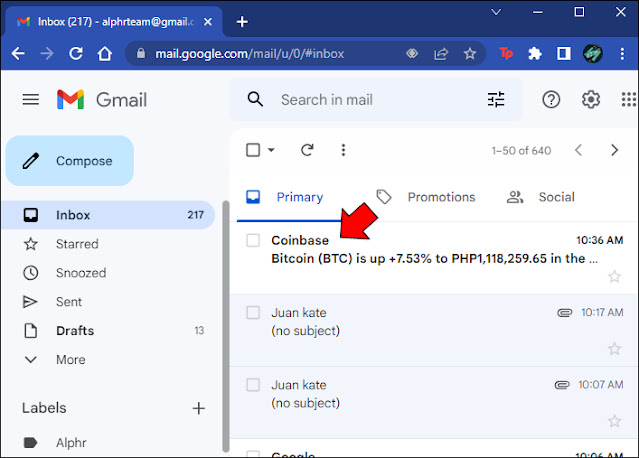Close the Inbox browser tab
Screen dimensions: 639x458
click(x=208, y=22)
